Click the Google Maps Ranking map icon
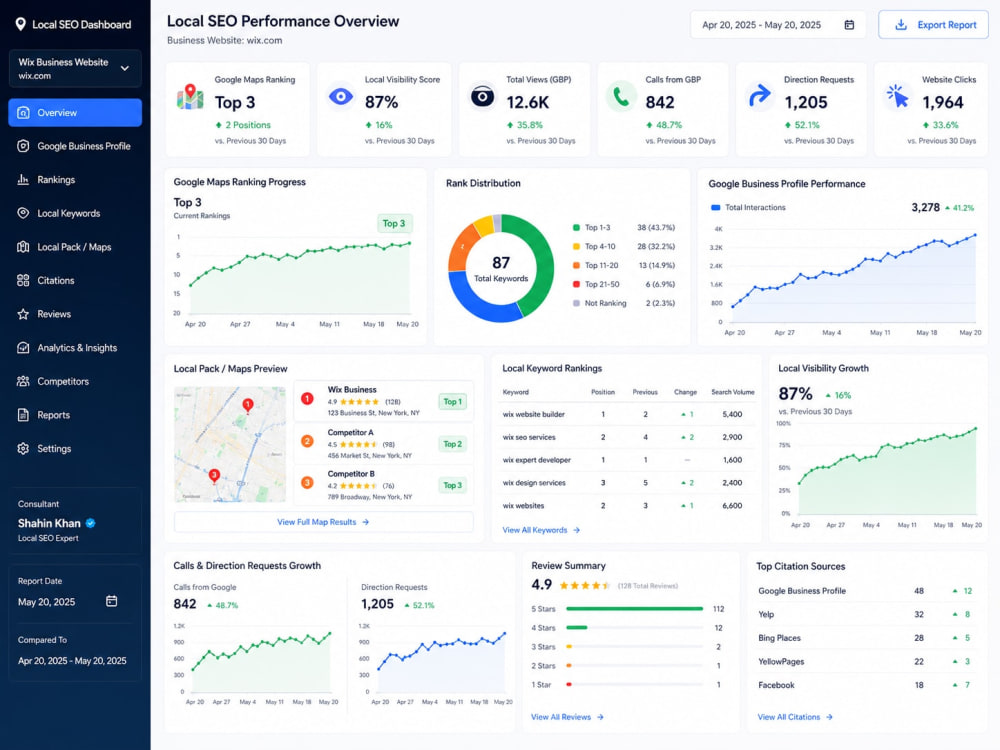The height and width of the screenshot is (750, 1000). click(x=190, y=98)
